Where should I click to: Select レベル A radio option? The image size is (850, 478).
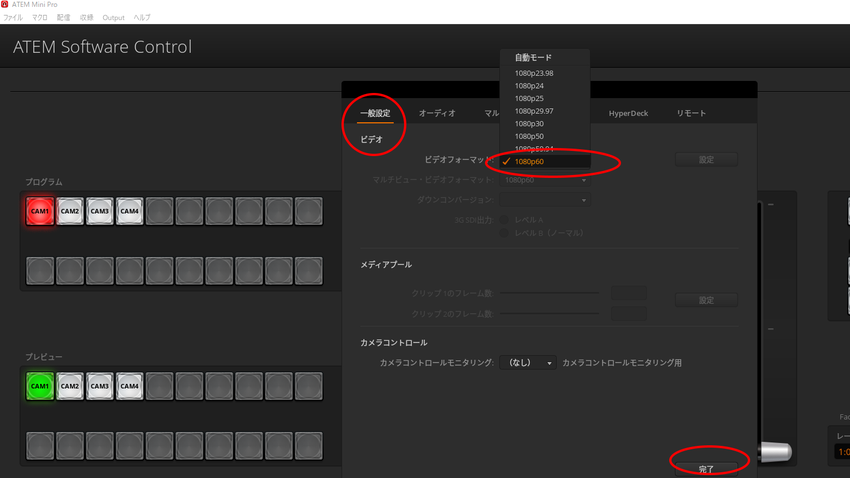point(505,219)
